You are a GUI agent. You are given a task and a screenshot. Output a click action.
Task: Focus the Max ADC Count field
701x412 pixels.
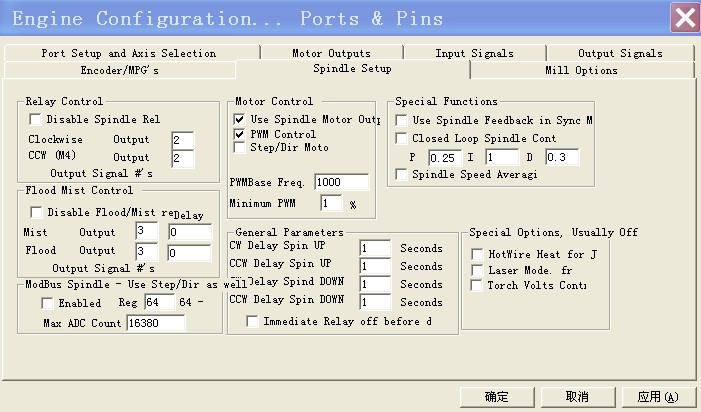pos(155,323)
